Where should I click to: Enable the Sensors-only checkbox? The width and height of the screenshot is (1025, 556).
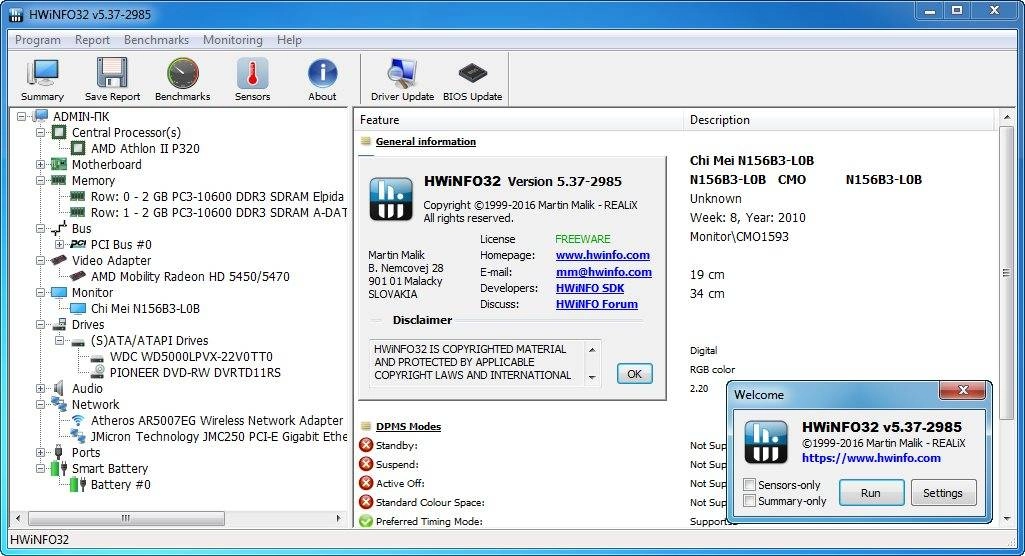750,485
